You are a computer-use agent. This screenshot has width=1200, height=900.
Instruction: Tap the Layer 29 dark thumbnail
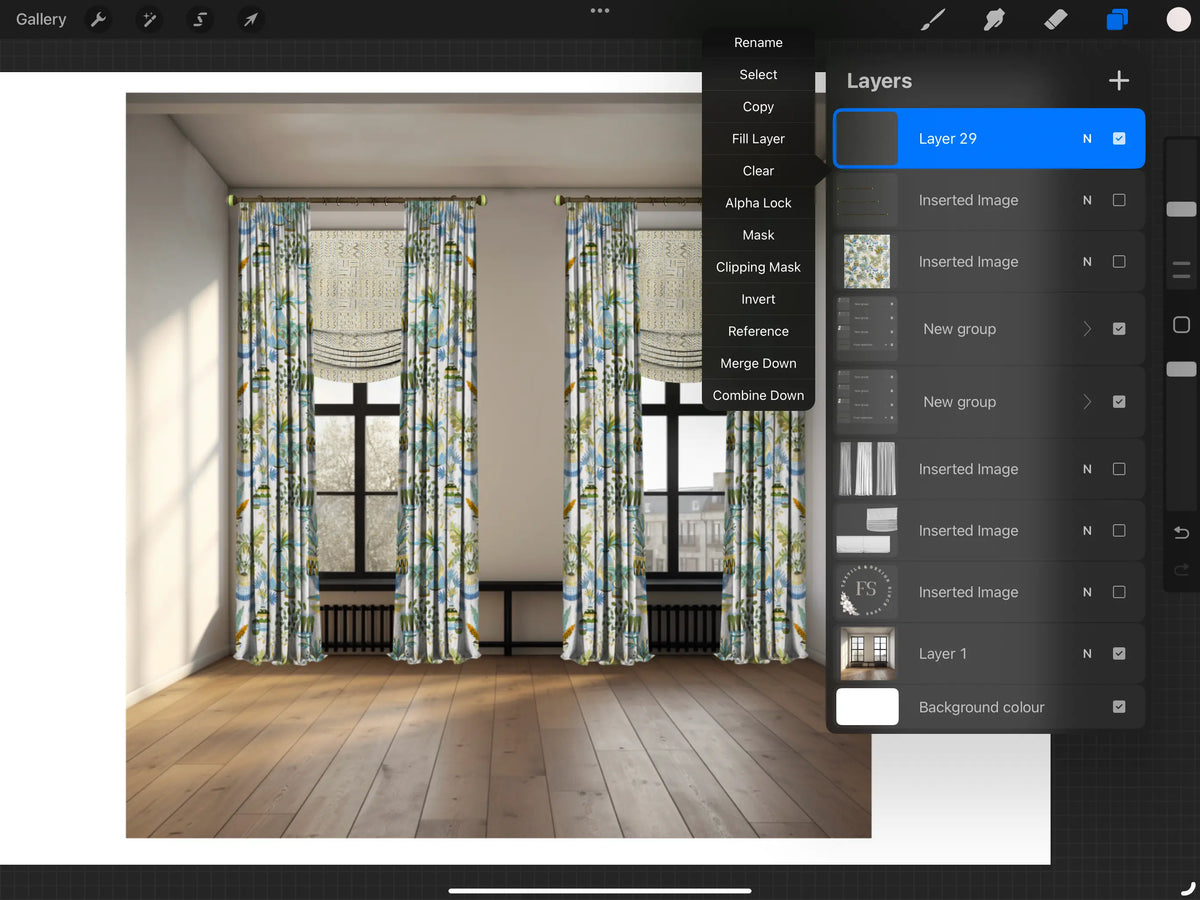[x=867, y=139]
